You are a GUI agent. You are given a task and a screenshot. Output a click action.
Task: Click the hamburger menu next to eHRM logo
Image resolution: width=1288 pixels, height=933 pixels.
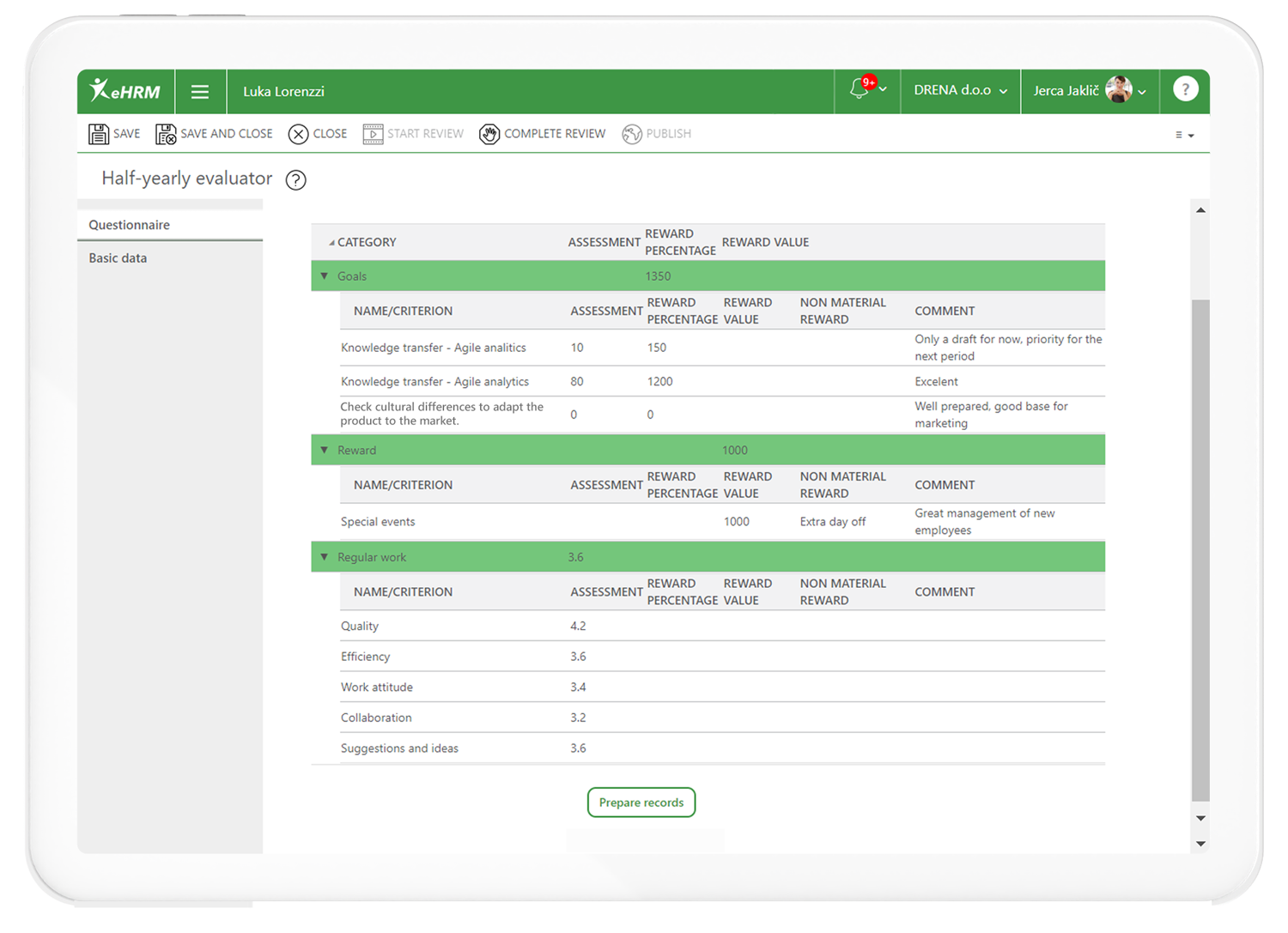[200, 91]
